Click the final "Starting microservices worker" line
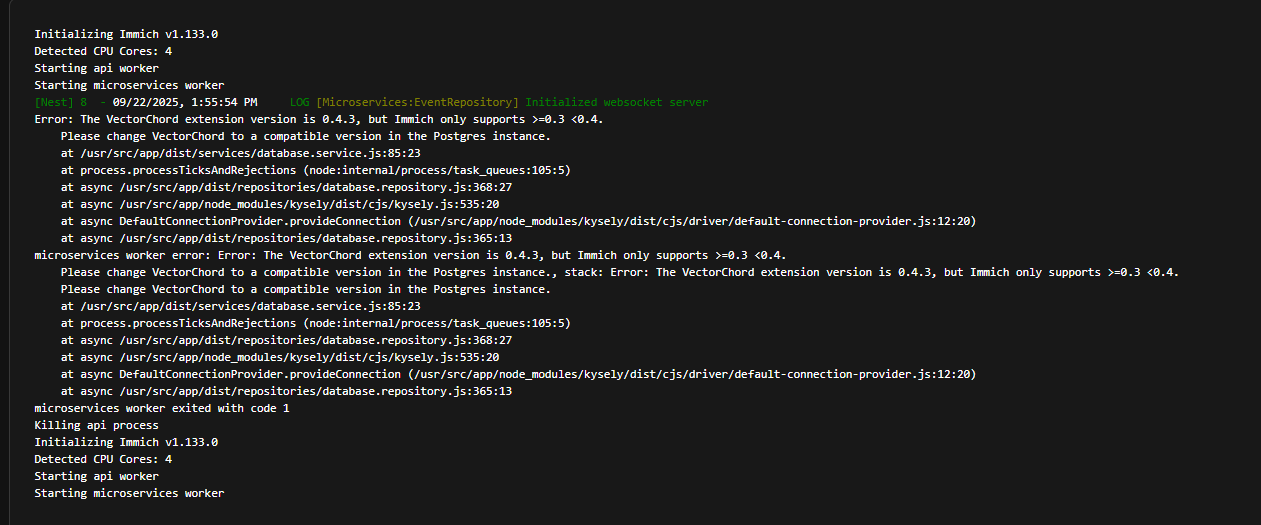This screenshot has height=525, width=1261. [129, 493]
